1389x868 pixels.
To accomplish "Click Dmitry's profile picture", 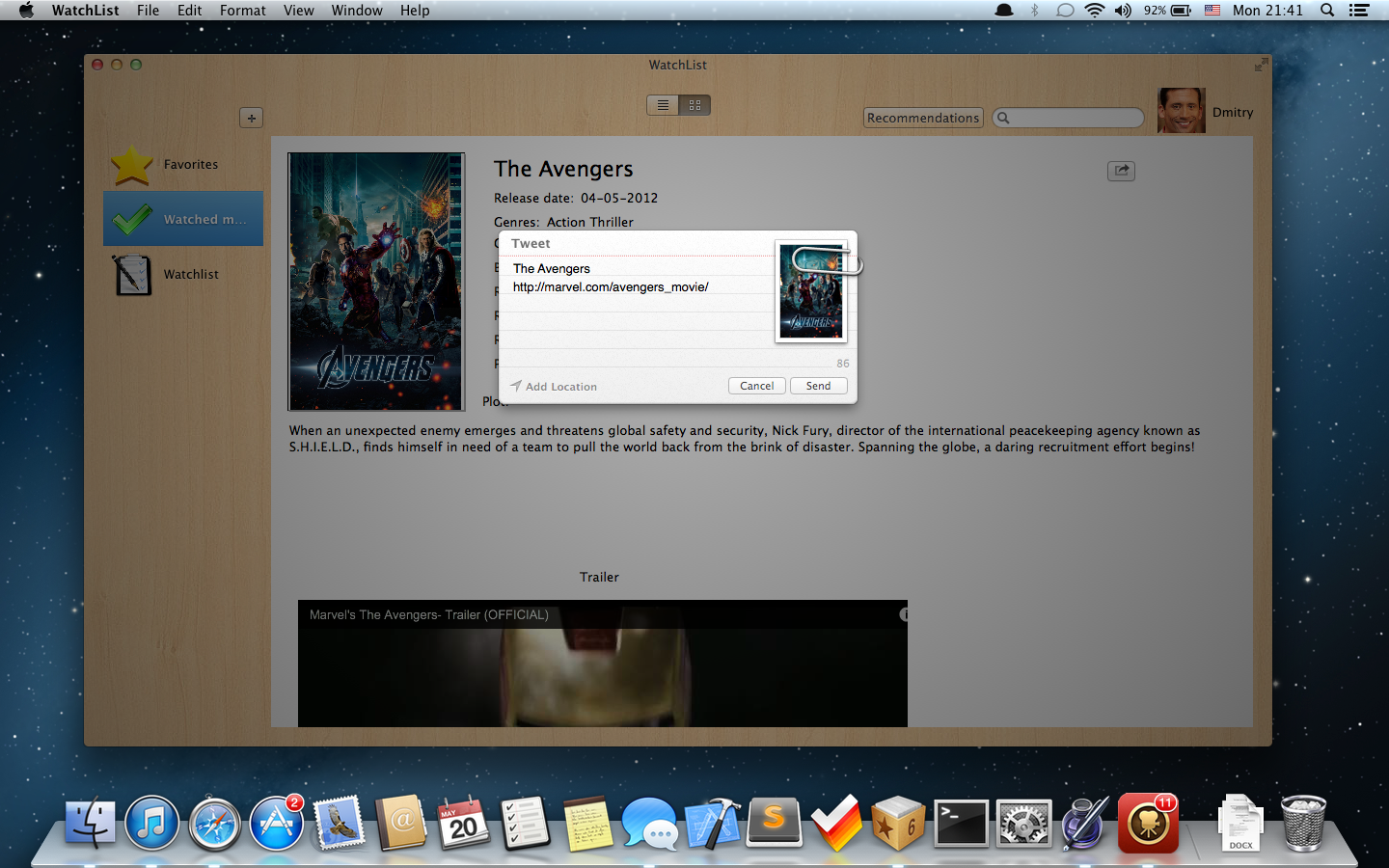I will [x=1181, y=111].
